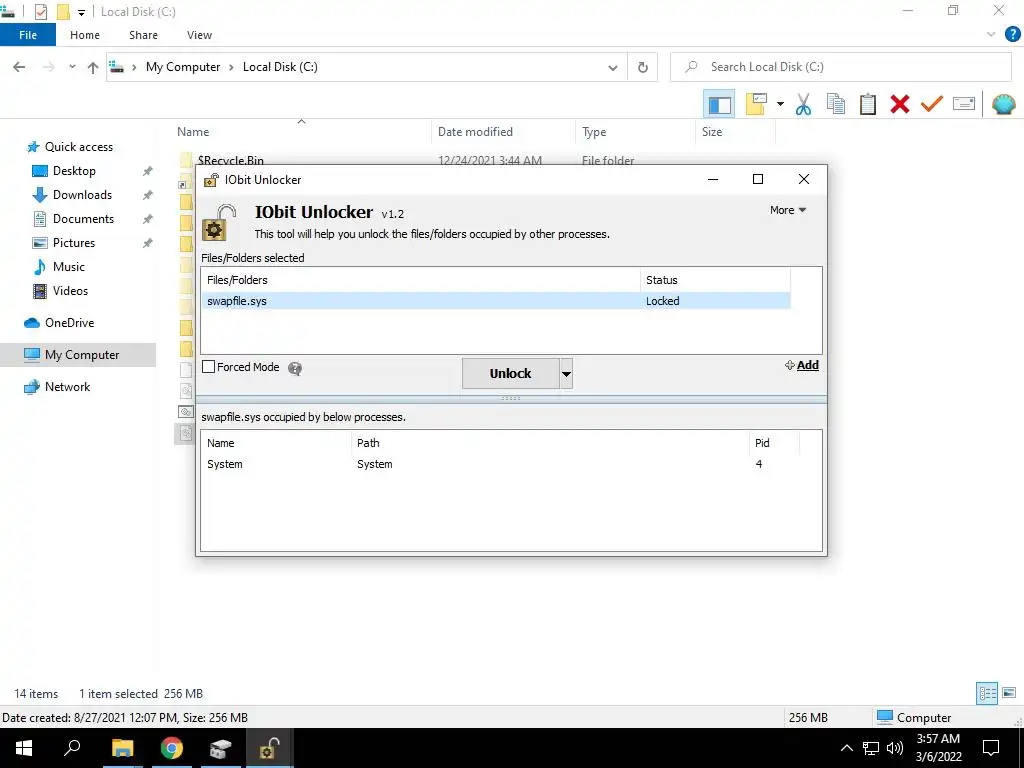This screenshot has width=1024, height=768.
Task: Open the Windows Start menu
Action: 24,748
